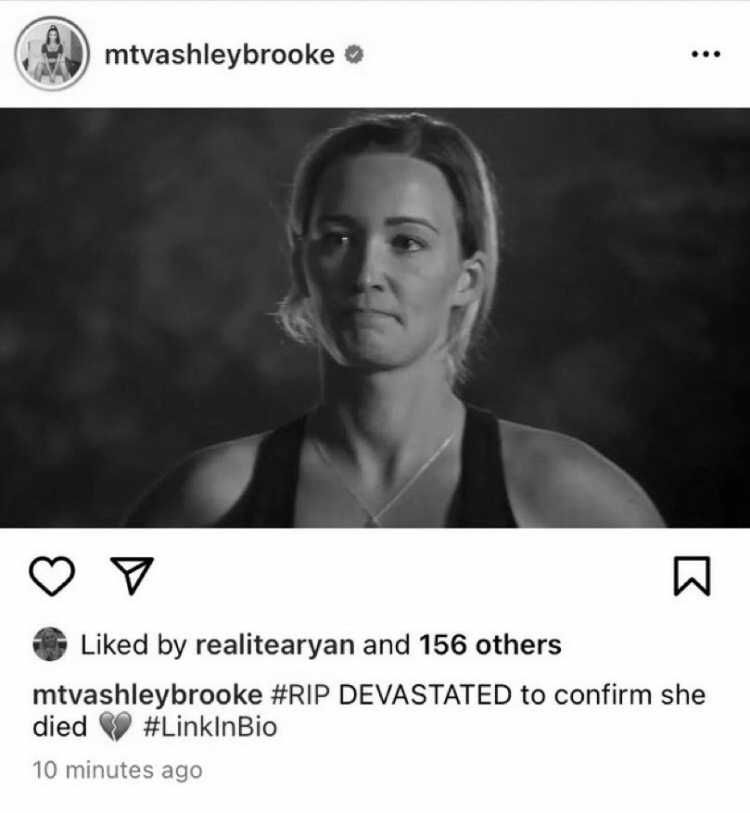This screenshot has height=813, width=750.
Task: Share the post via paper plane icon
Action: pos(132,576)
